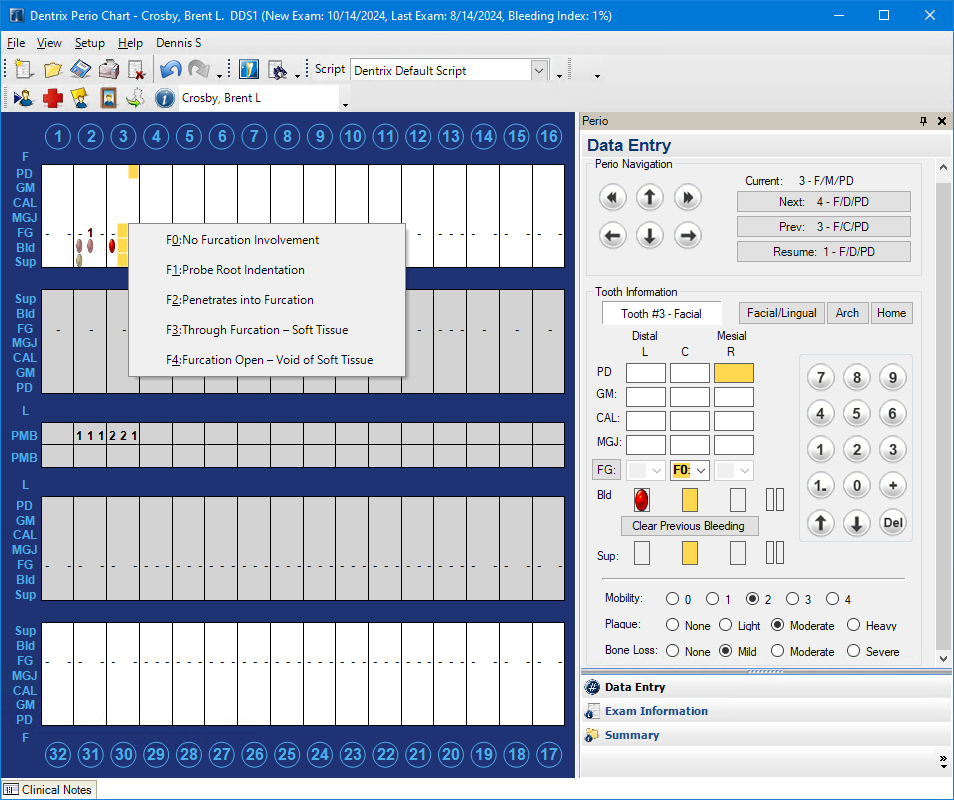This screenshot has width=954, height=800.
Task: Click the Print perio chart icon
Action: coord(109,70)
